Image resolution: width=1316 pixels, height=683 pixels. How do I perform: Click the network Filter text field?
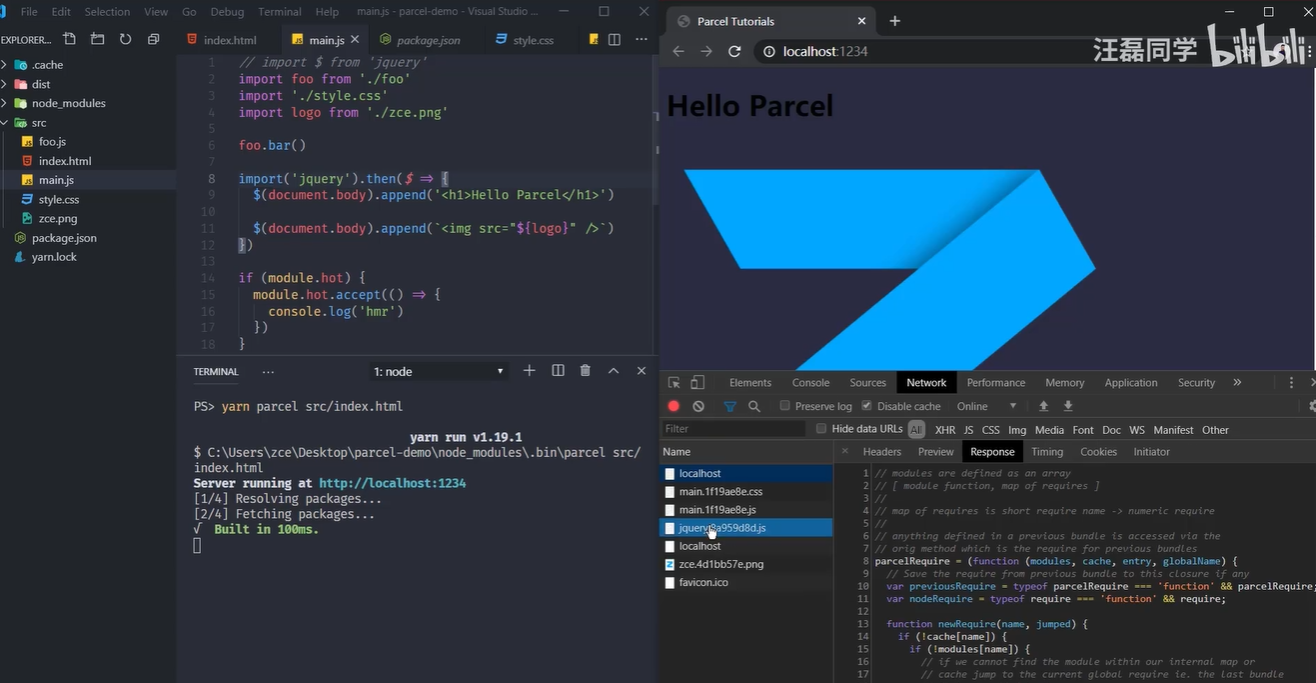(x=733, y=429)
